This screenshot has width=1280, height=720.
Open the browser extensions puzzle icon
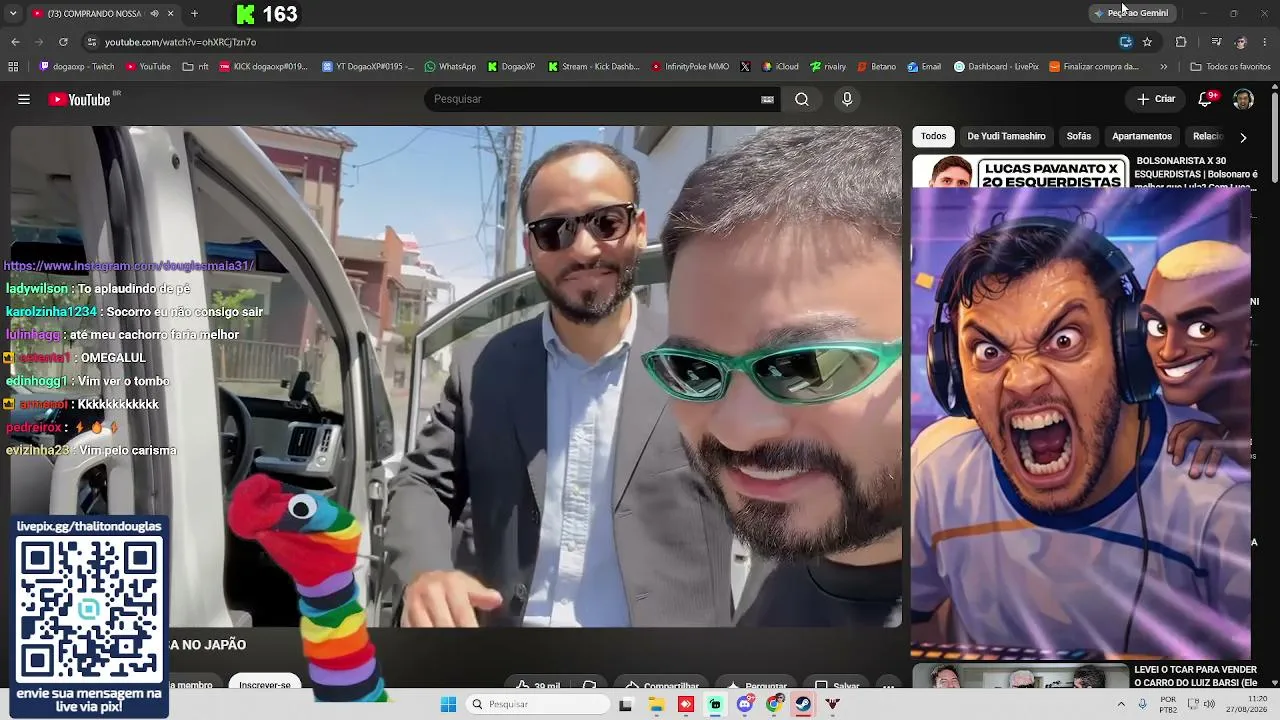point(1181,42)
